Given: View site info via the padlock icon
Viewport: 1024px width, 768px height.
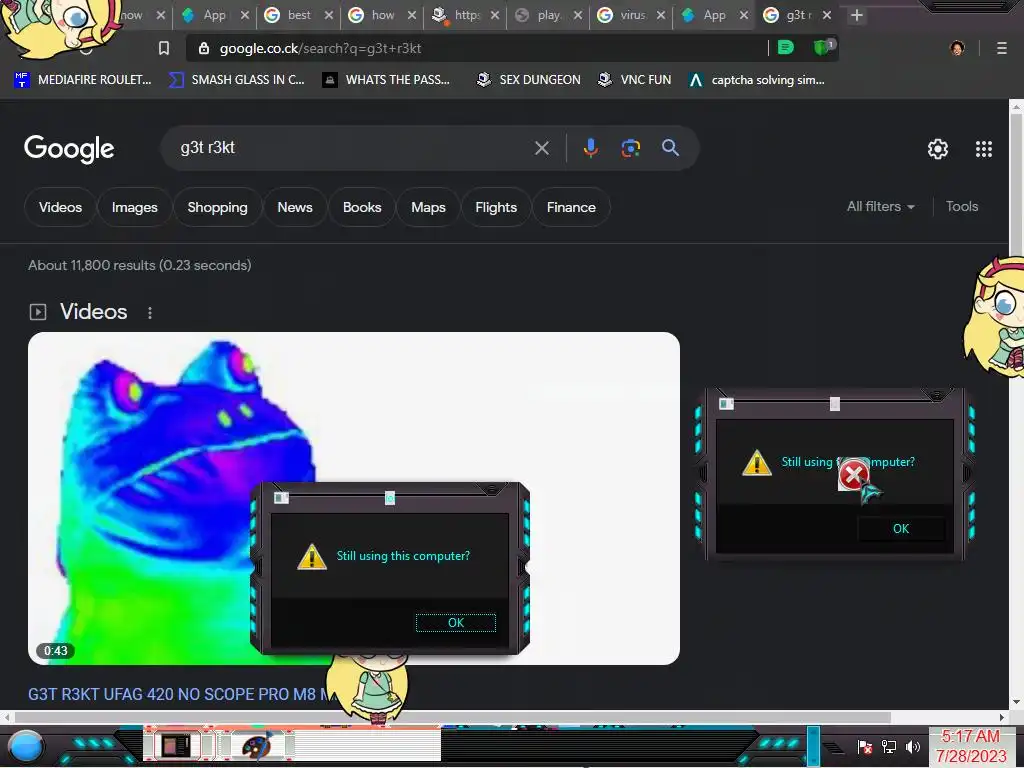Looking at the screenshot, I should coord(204,48).
